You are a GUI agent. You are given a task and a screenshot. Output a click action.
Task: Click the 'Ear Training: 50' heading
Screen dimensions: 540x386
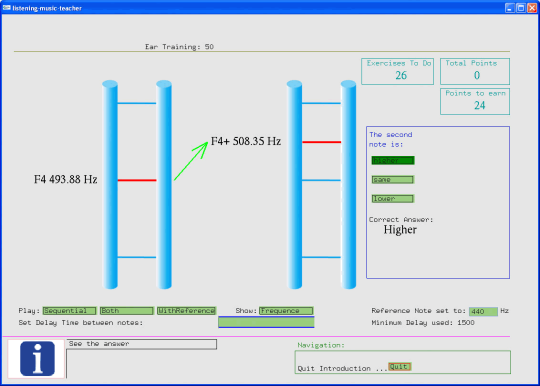click(x=179, y=46)
